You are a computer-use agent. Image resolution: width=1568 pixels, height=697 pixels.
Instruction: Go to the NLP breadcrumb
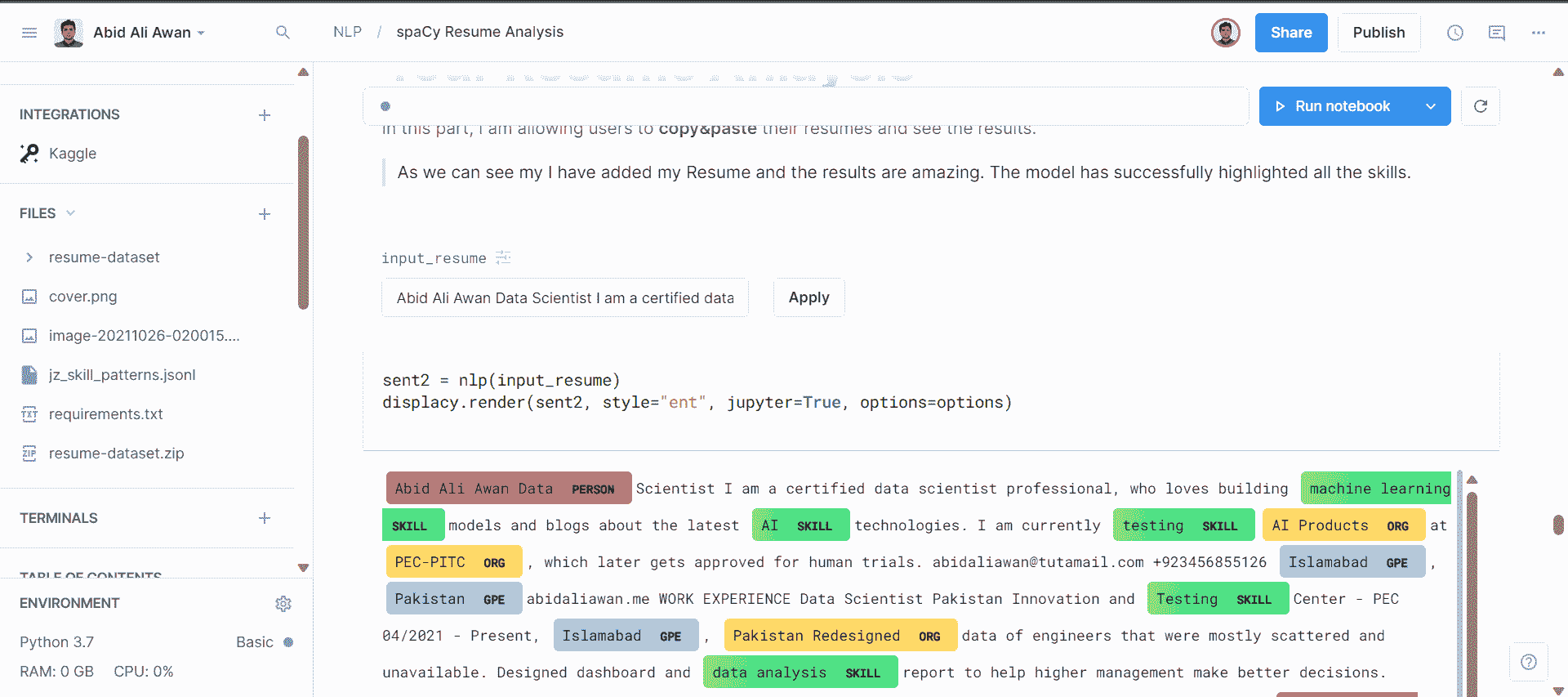[x=347, y=32]
